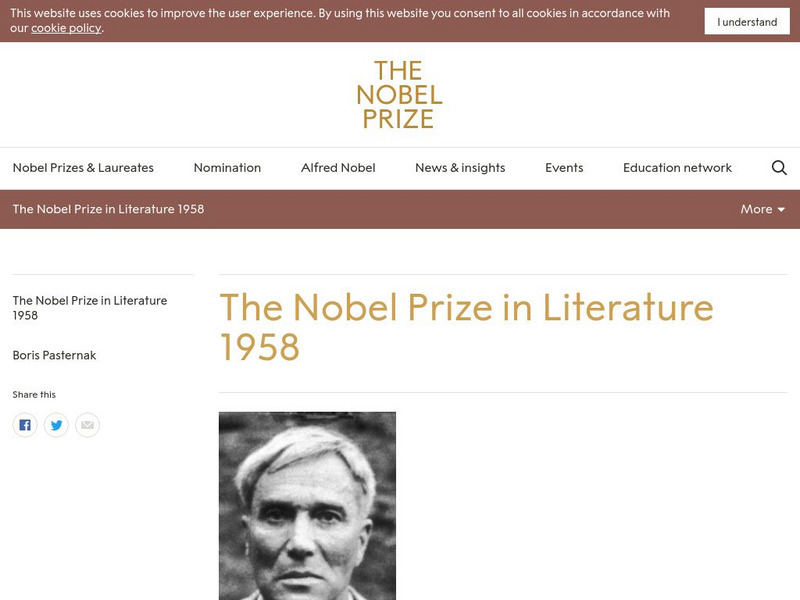Go to the Events section

pos(564,168)
